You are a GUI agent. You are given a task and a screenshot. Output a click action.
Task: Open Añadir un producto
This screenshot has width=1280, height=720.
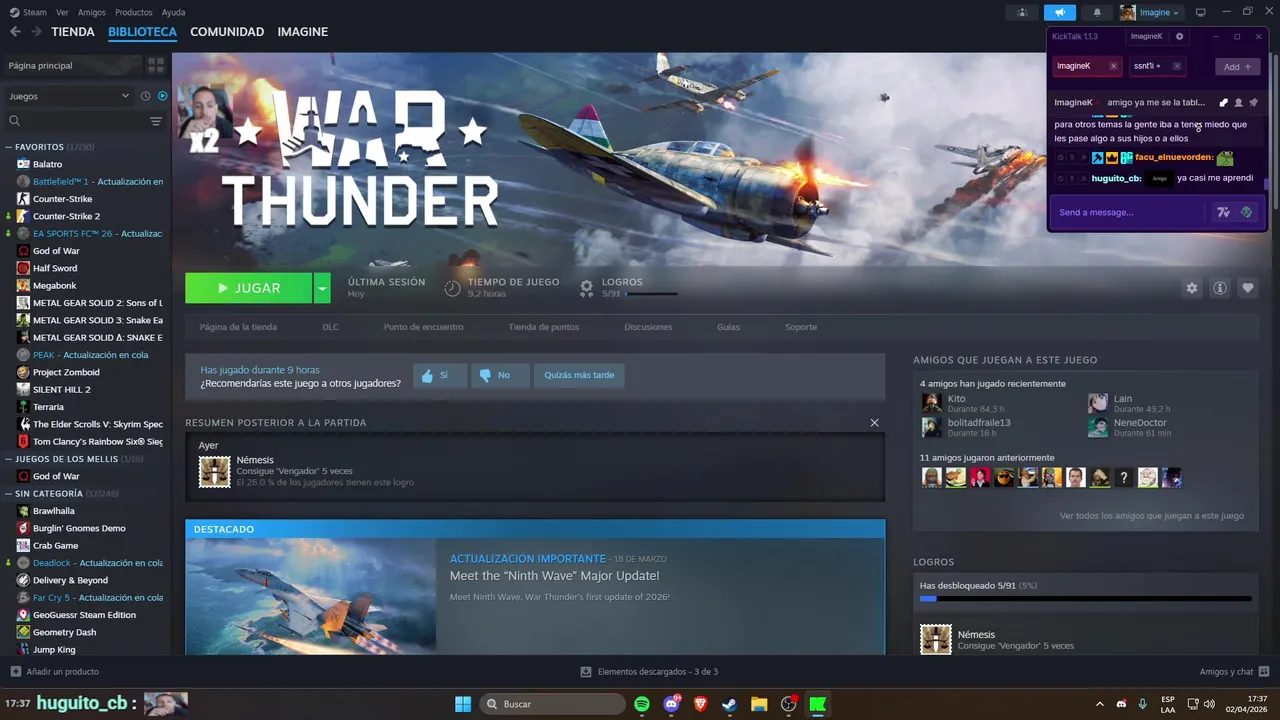click(55, 672)
